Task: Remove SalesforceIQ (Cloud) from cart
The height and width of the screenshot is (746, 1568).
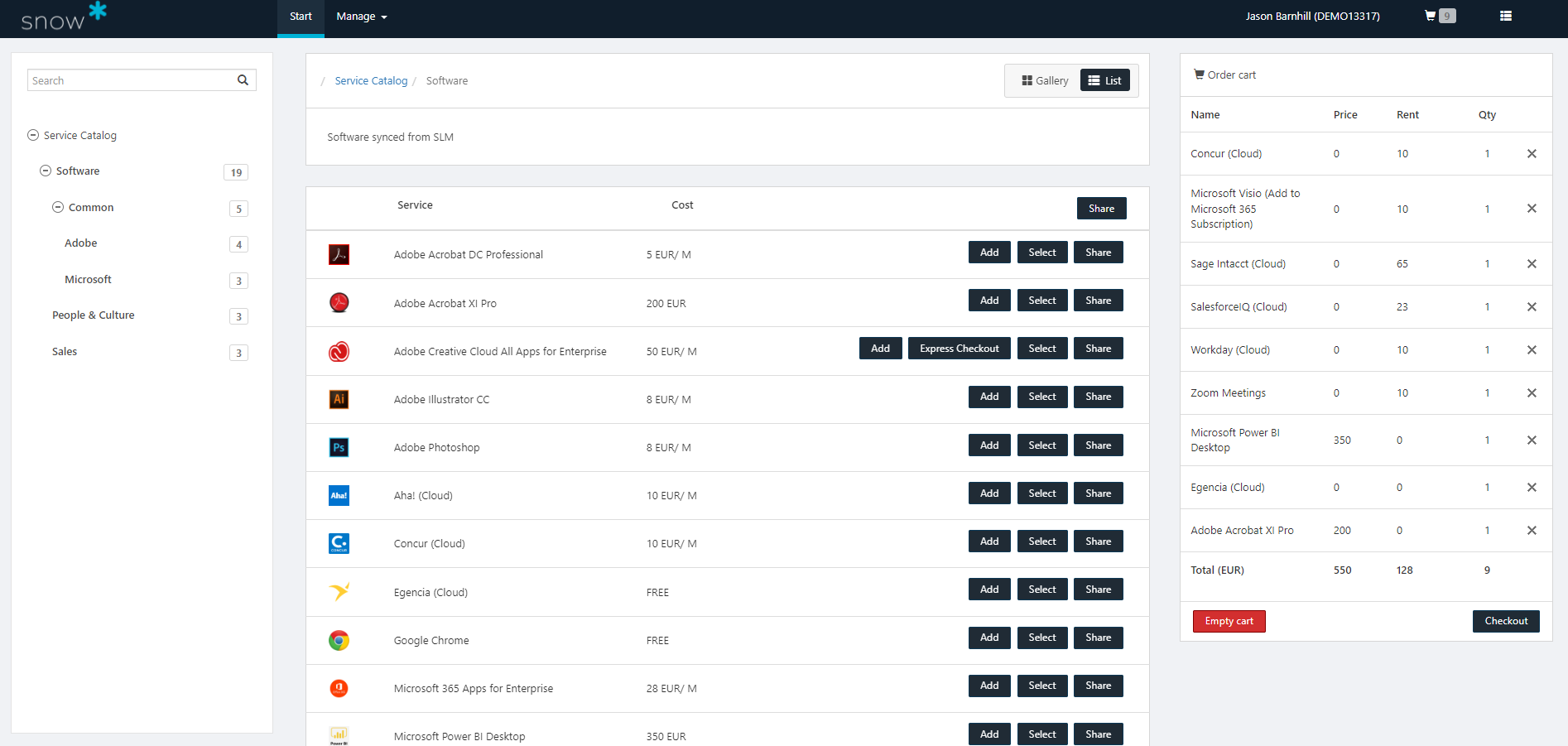Action: point(1532,306)
